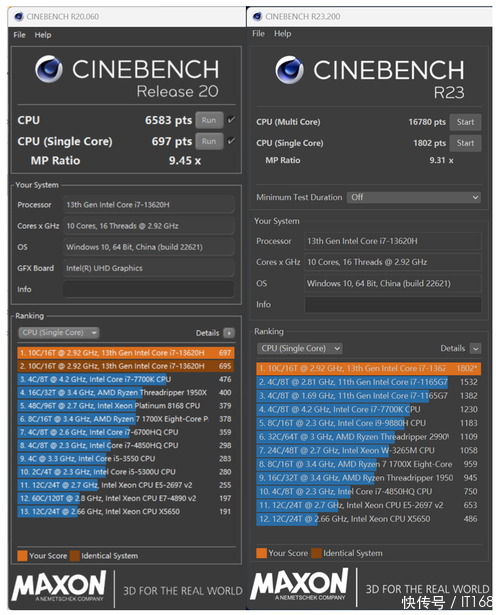
Task: Click the R20 Cores x GHz field
Action: coord(149,226)
